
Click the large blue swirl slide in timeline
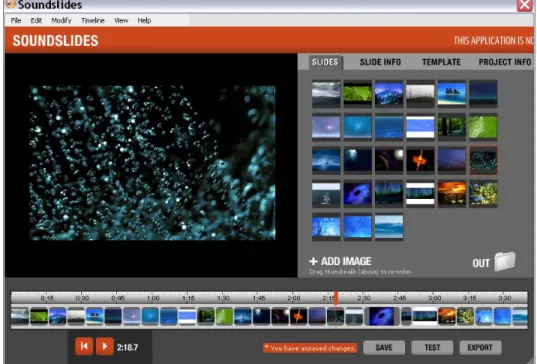(x=381, y=316)
